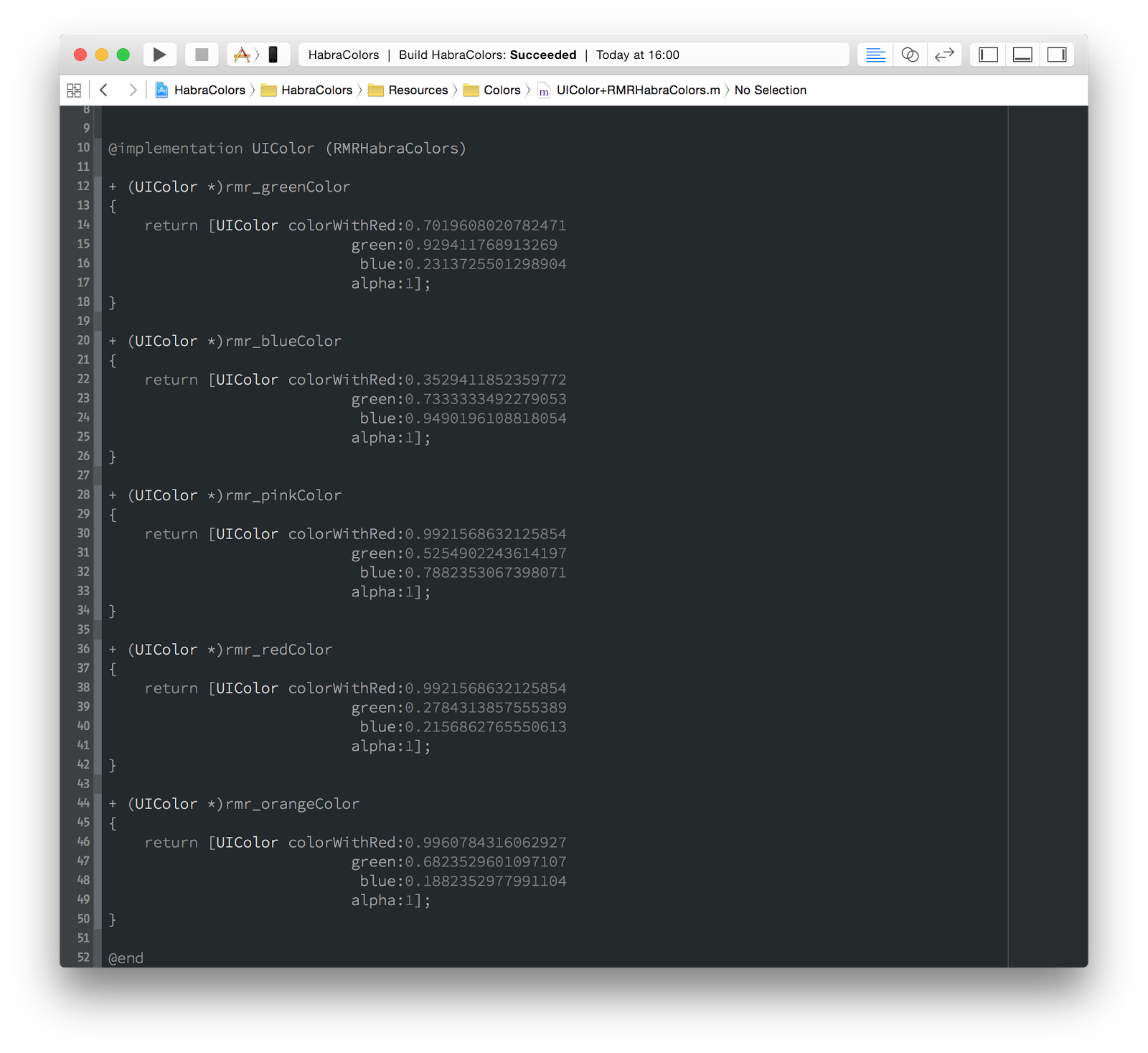Place cursor on rmr_greenColor method name

[x=288, y=187]
